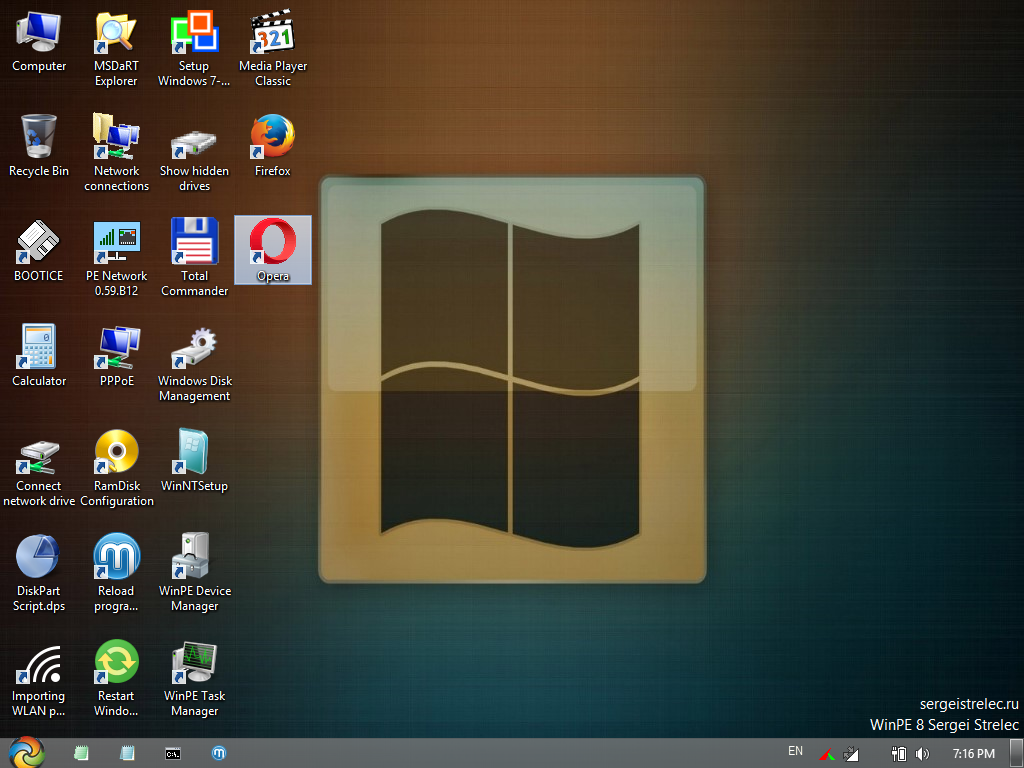The image size is (1024, 768).
Task: Open the USB device tray icon
Action: 899,754
